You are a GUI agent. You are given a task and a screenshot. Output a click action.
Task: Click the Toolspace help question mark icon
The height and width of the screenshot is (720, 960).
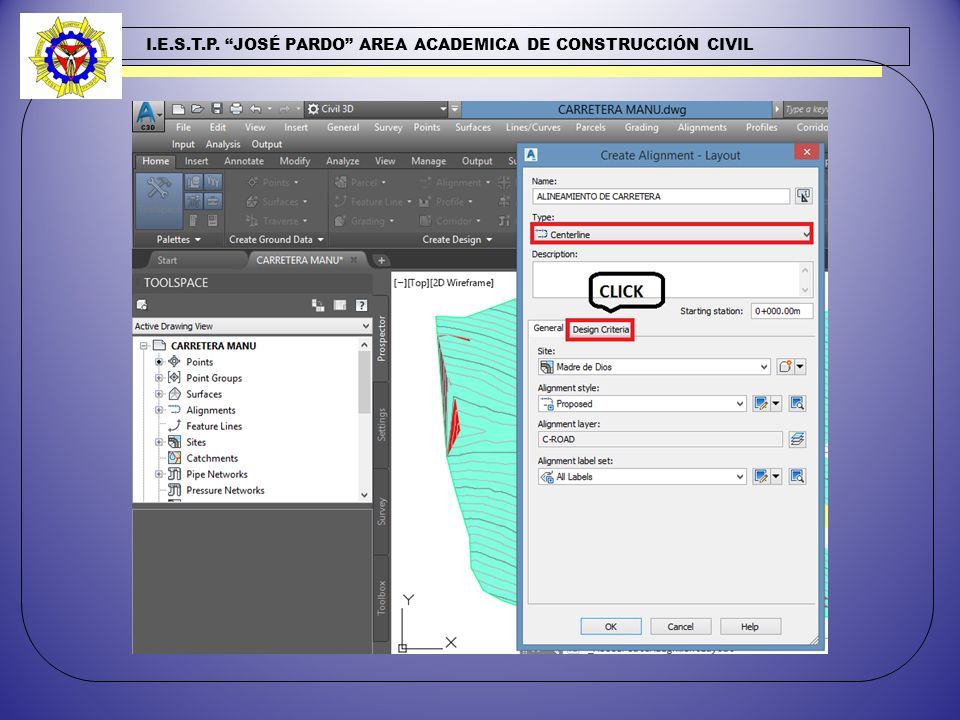pos(361,305)
